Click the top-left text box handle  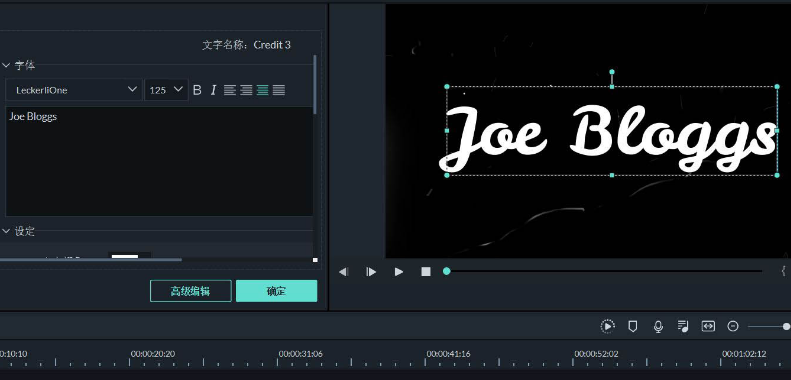click(x=446, y=87)
